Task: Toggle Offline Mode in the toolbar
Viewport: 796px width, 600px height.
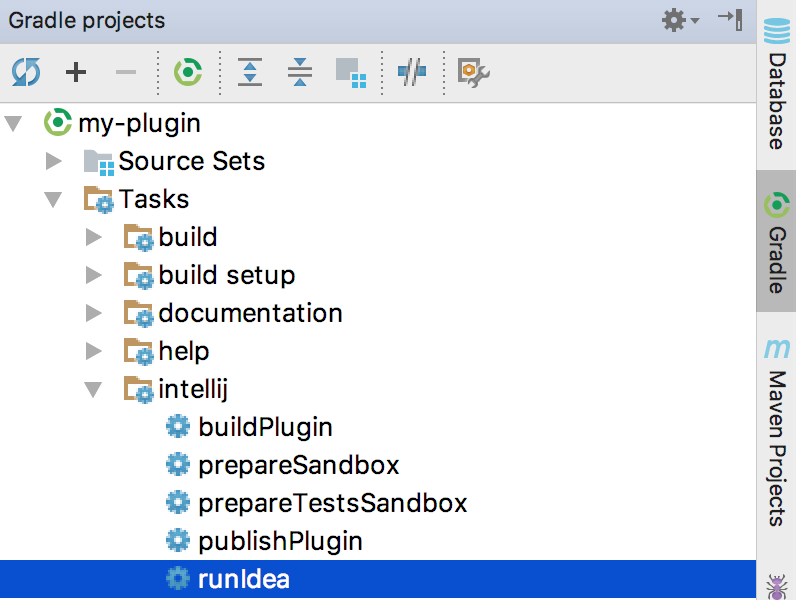Action: [411, 72]
